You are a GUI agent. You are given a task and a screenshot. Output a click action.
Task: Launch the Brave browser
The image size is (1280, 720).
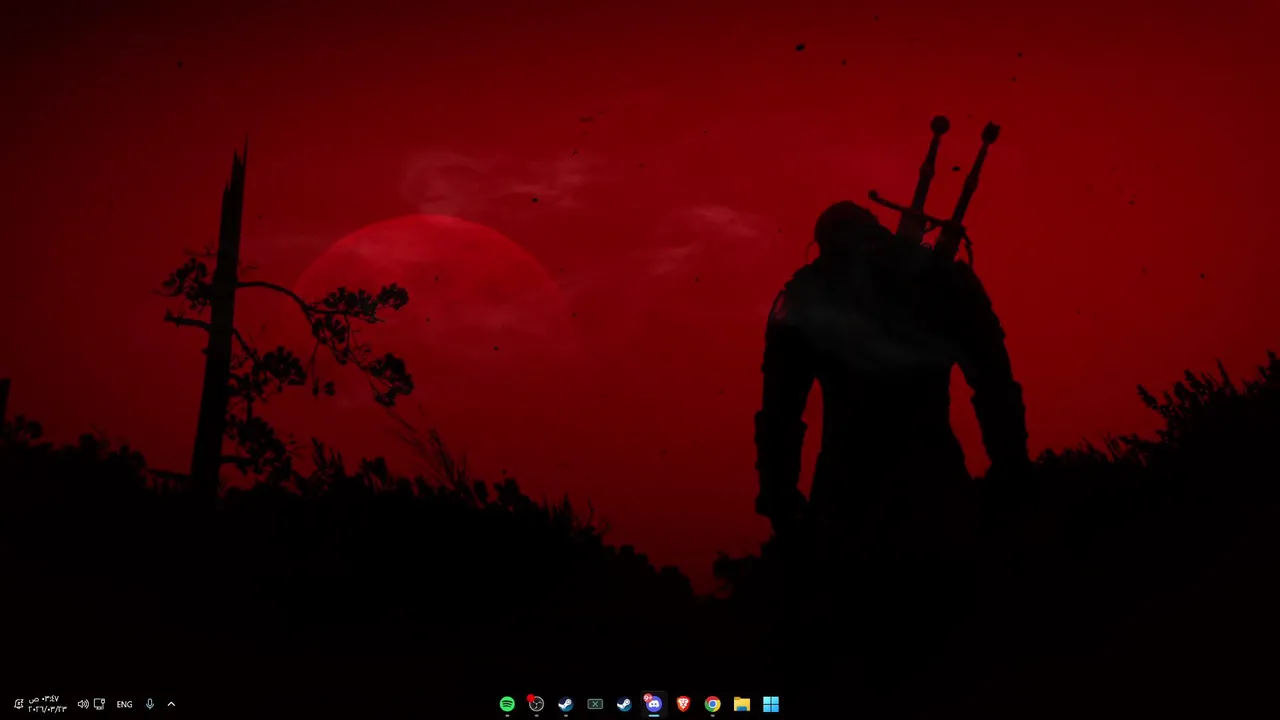click(683, 704)
